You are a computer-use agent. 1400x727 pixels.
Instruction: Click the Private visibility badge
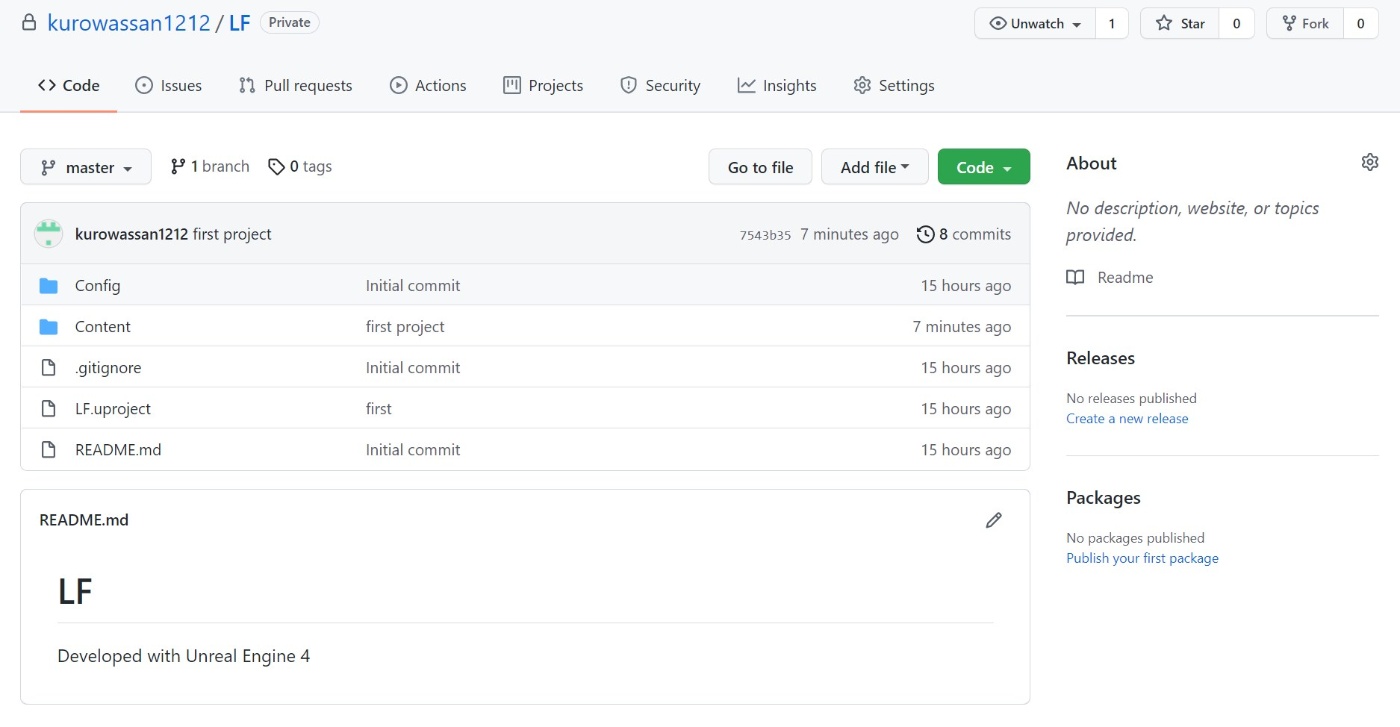289,22
